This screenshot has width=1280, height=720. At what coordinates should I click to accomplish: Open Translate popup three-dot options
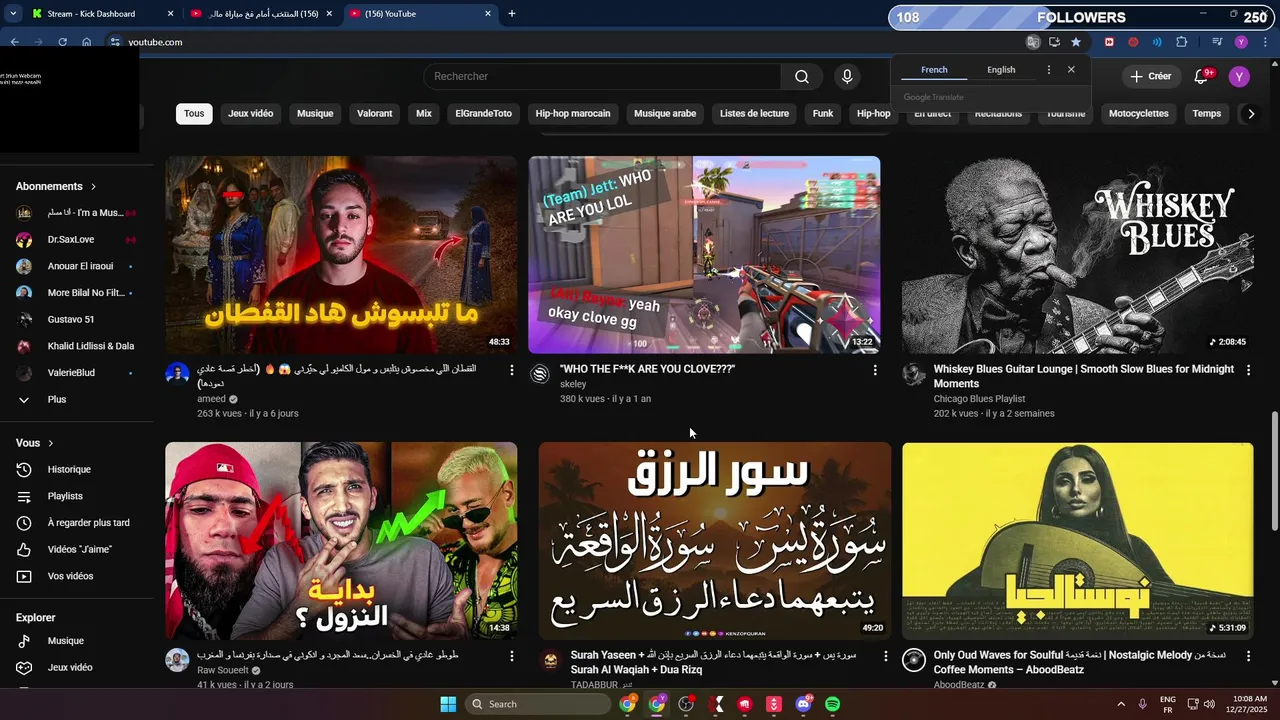click(x=1048, y=70)
